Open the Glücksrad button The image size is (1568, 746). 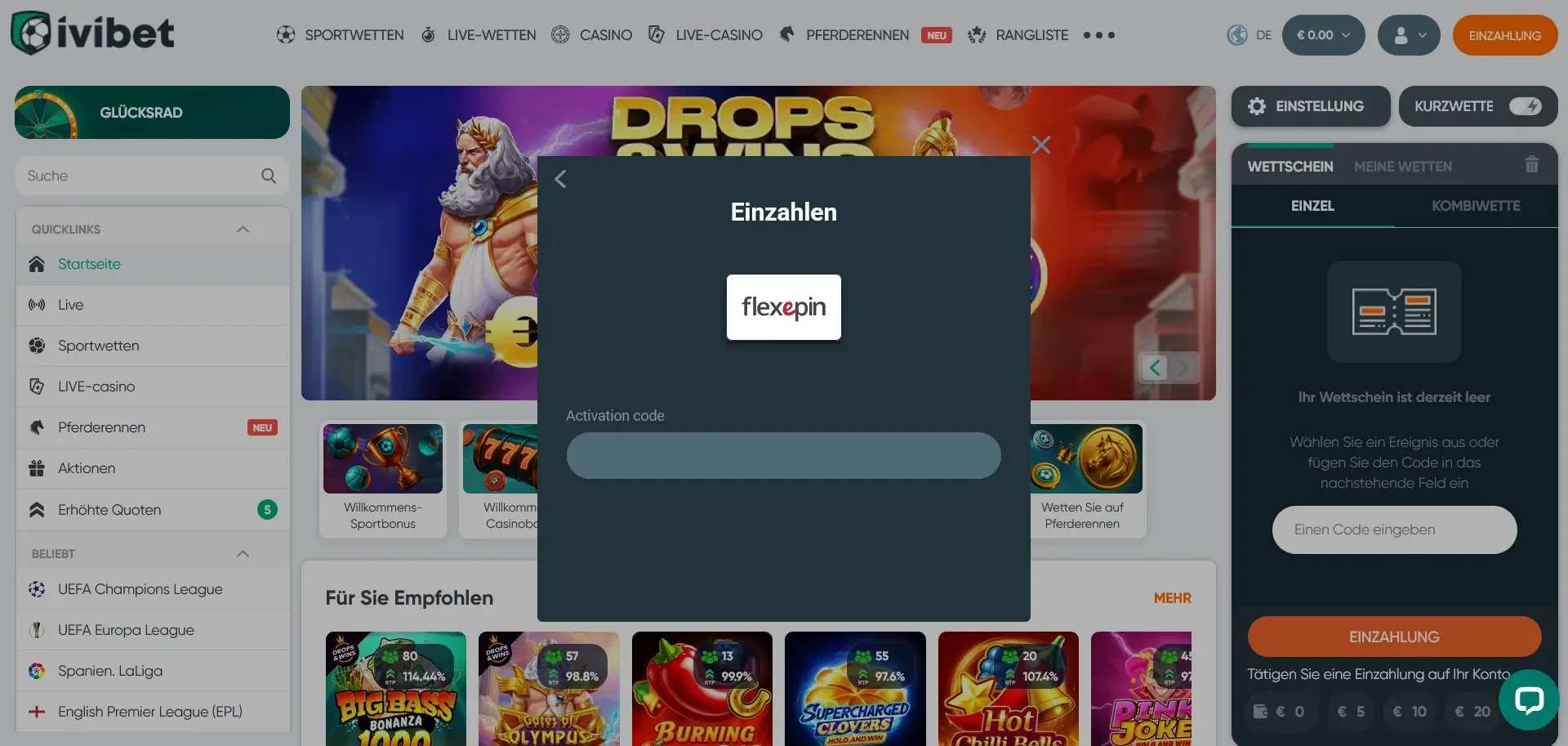tap(152, 113)
